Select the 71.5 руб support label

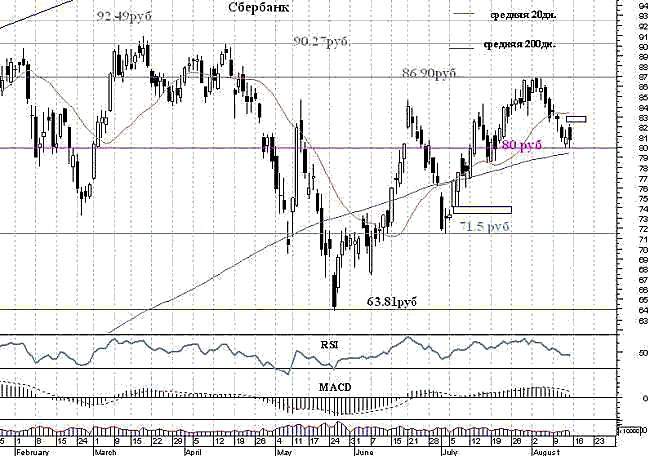pyautogui.click(x=484, y=227)
